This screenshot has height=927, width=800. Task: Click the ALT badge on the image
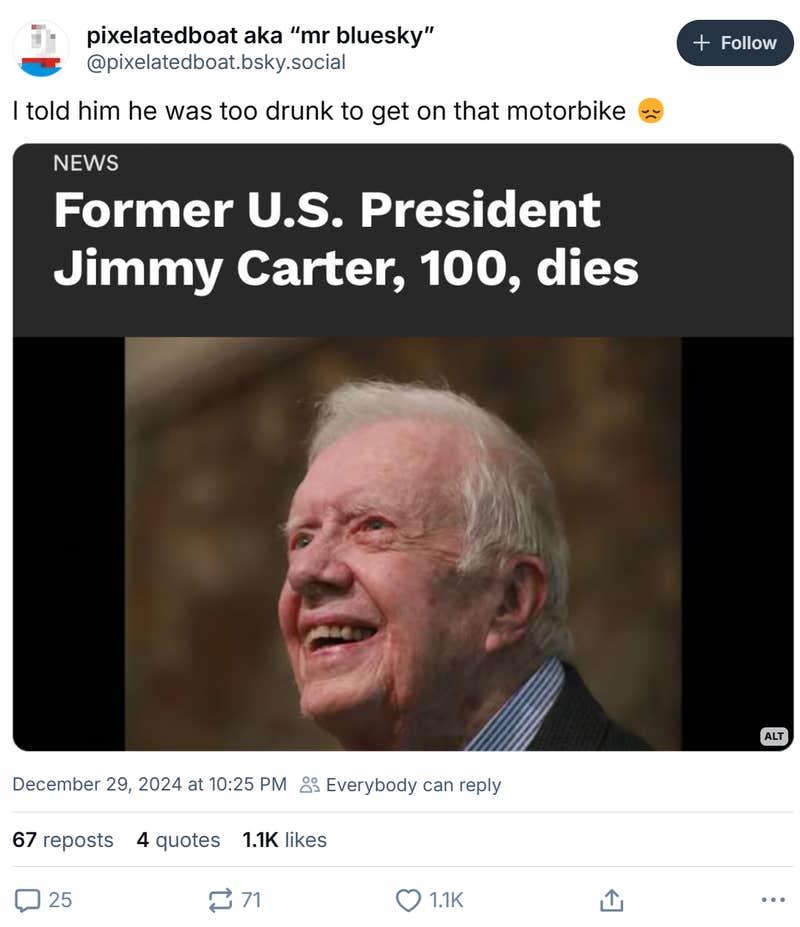click(x=773, y=735)
